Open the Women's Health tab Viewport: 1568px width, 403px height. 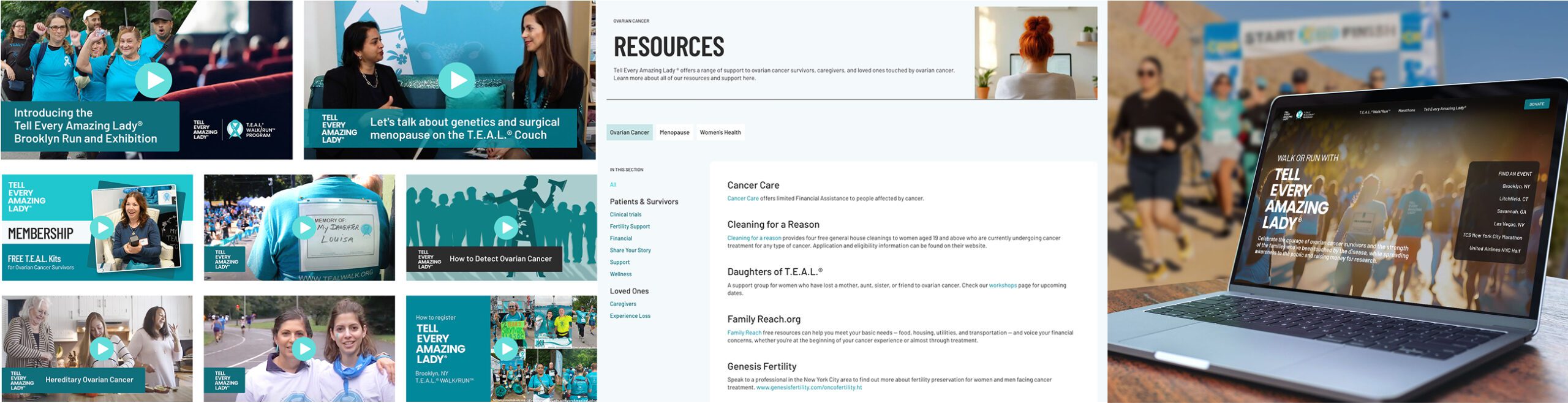pyautogui.click(x=720, y=132)
